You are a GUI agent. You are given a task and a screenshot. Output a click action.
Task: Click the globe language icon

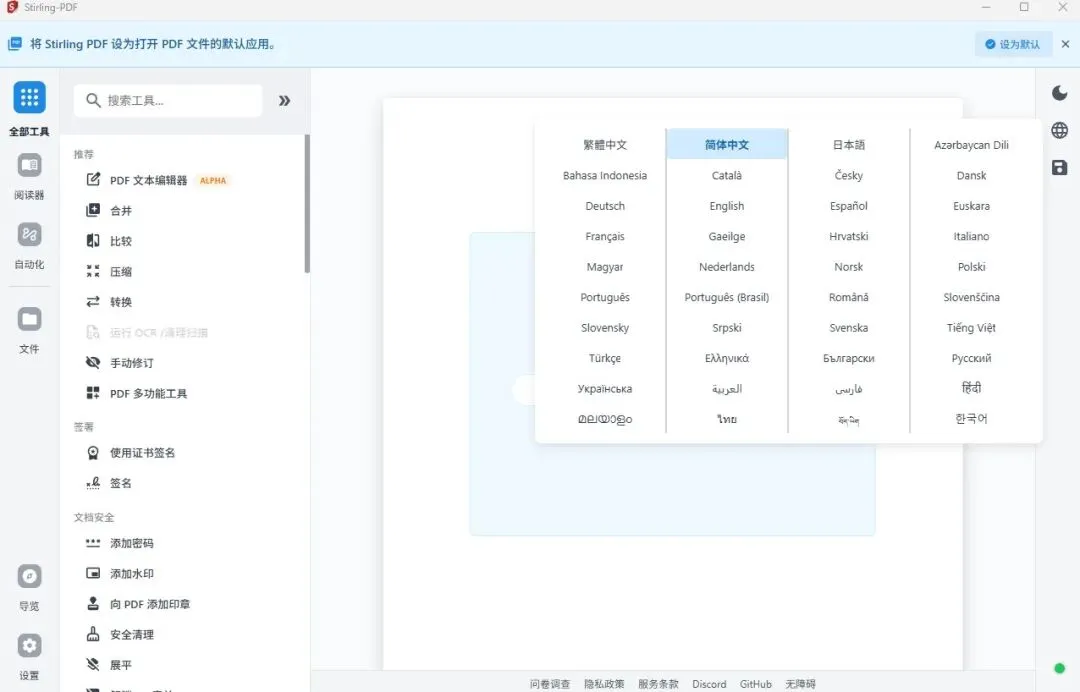coord(1059,130)
